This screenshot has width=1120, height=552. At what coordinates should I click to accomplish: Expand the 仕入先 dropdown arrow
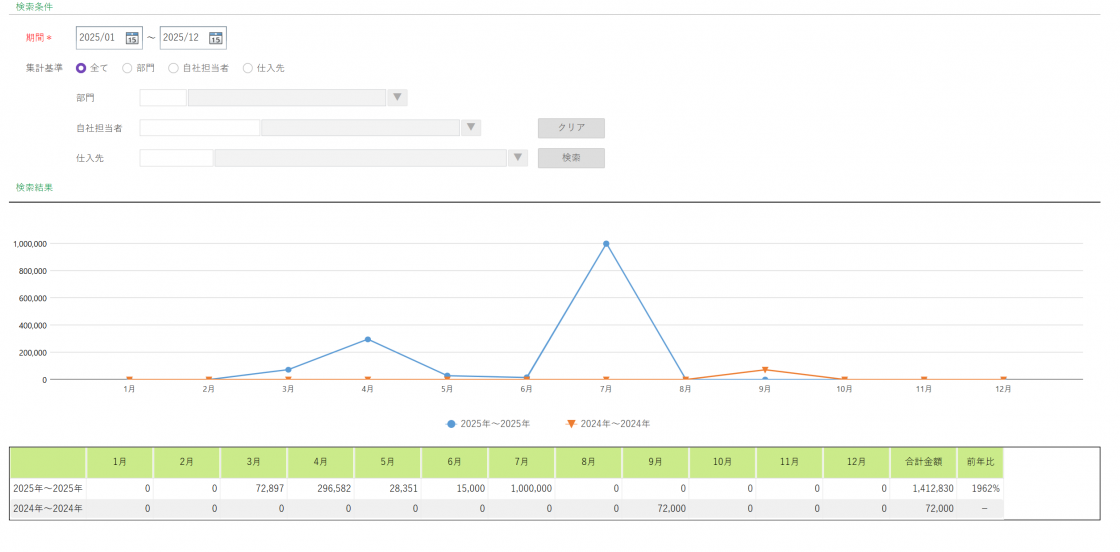click(517, 158)
